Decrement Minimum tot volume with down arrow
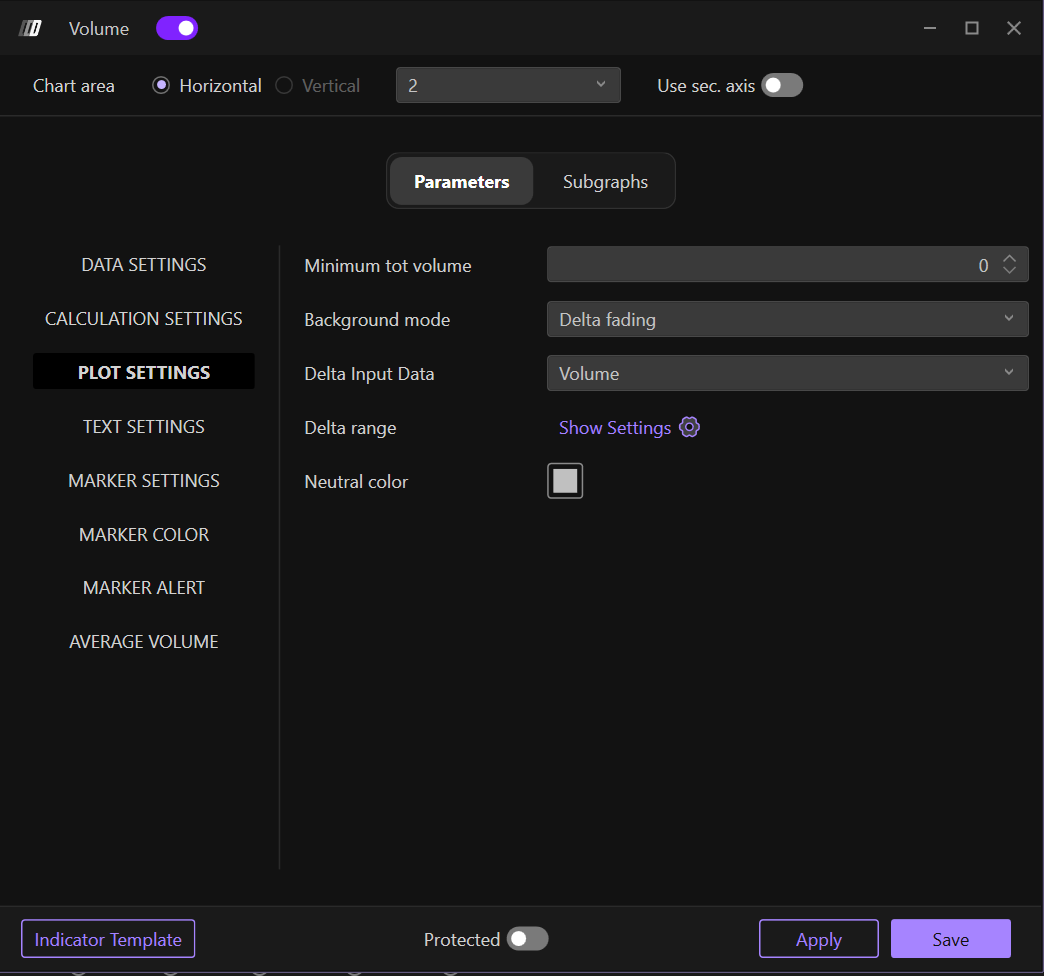 [x=1009, y=271]
